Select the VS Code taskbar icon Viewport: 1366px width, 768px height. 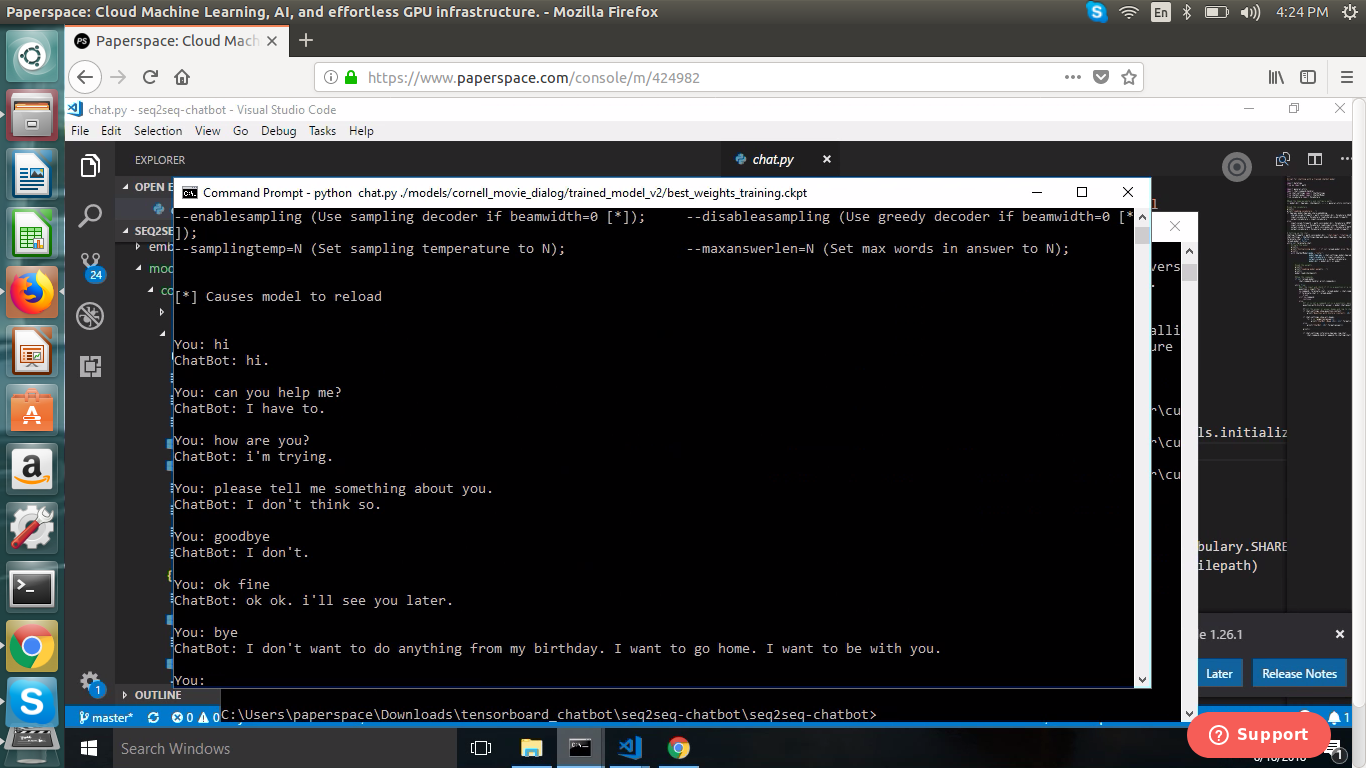(x=629, y=748)
